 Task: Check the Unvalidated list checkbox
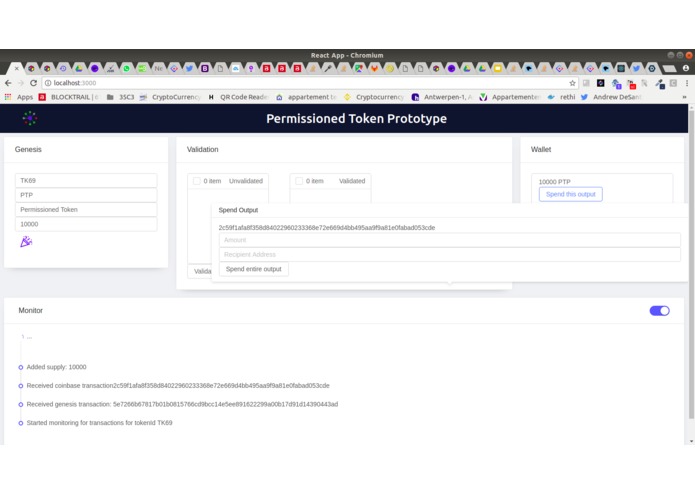(196, 181)
